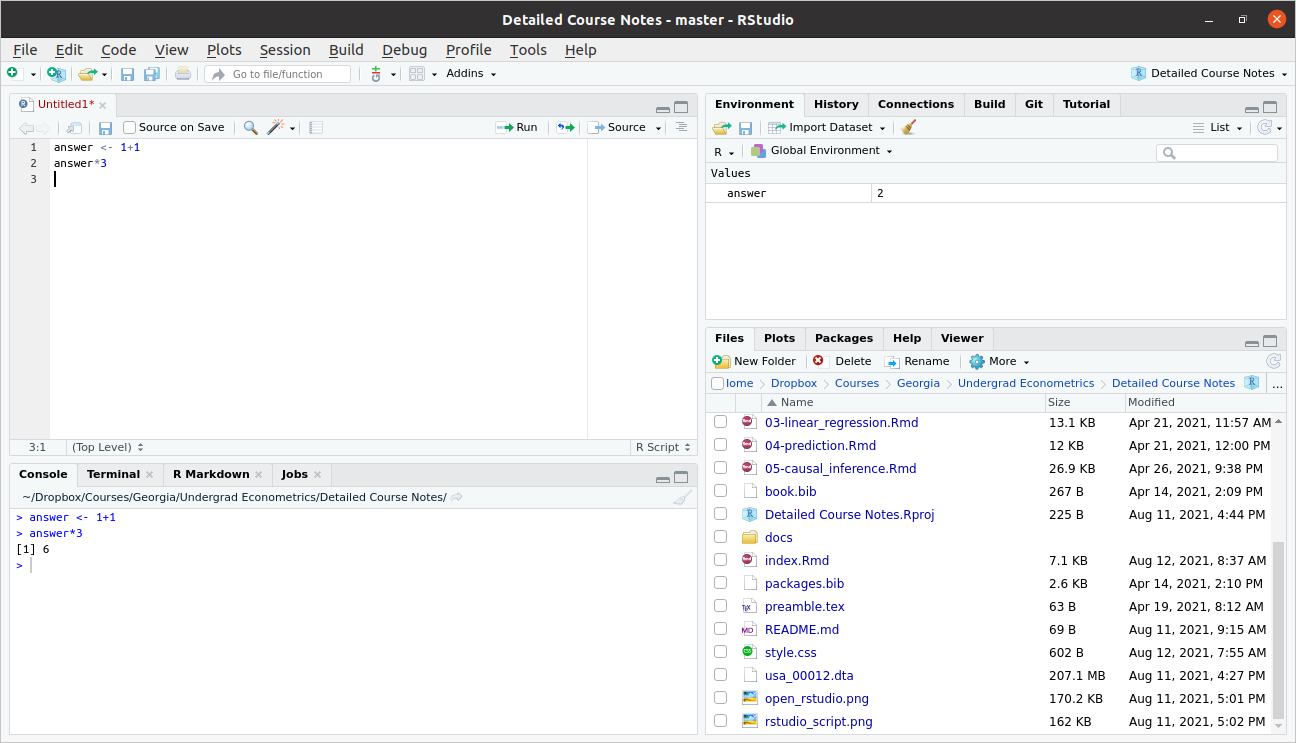Click the Re-run previous code region icon
The width and height of the screenshot is (1296, 743).
click(x=566, y=127)
